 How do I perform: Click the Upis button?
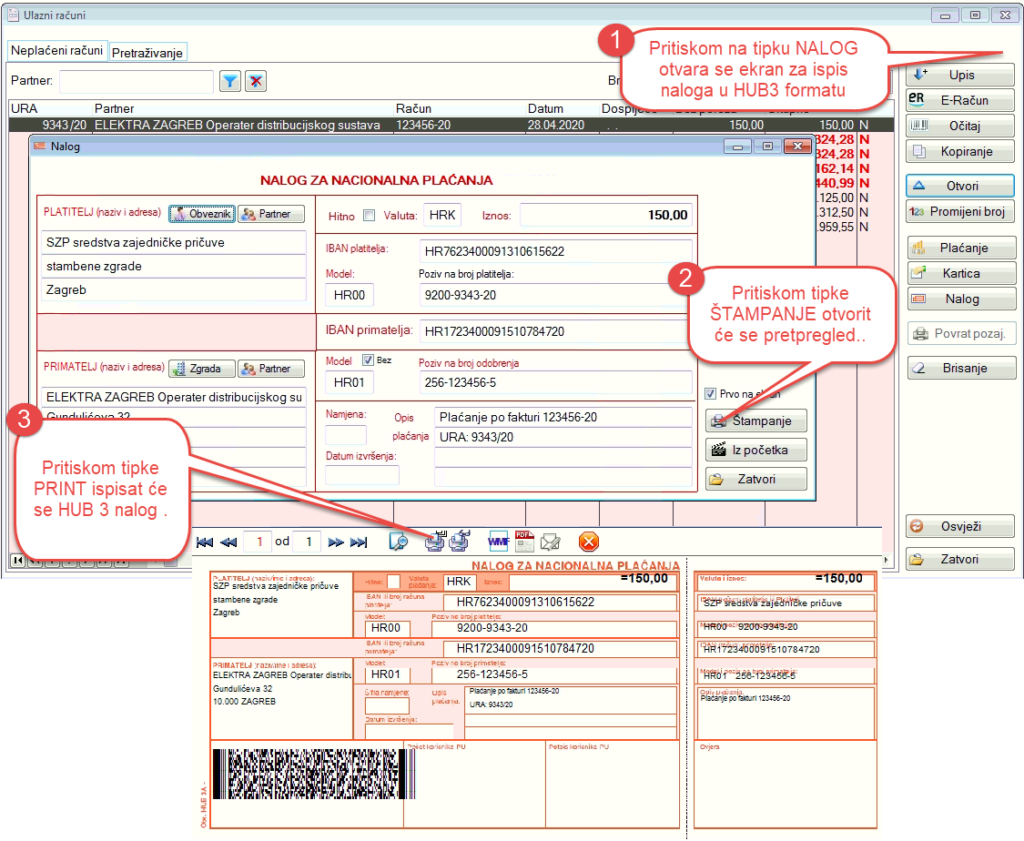(960, 74)
